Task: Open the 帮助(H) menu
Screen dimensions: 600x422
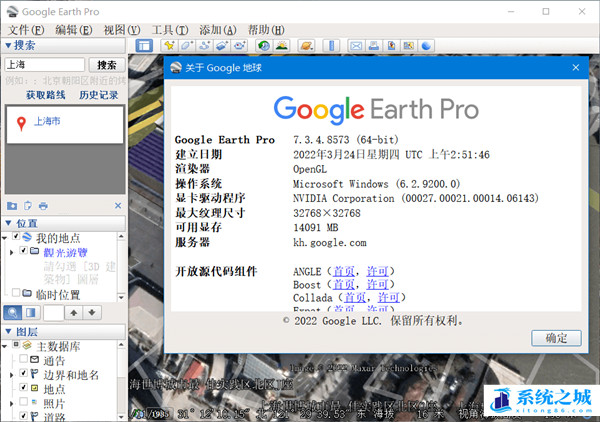Action: (x=266, y=30)
